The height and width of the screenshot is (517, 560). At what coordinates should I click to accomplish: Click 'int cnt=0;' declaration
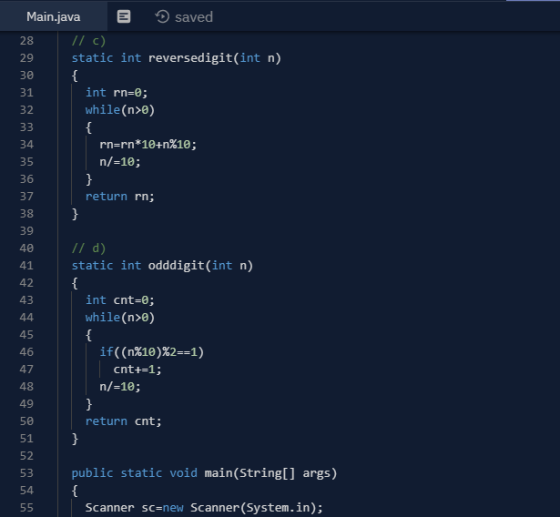(x=120, y=300)
